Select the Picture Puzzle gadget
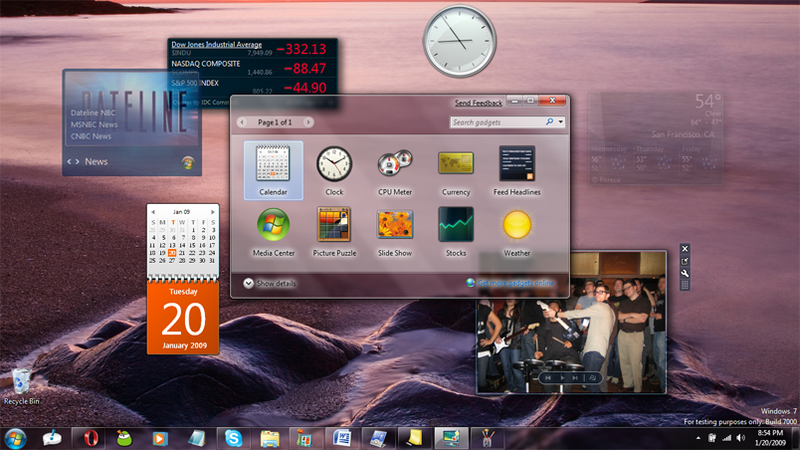 click(x=334, y=231)
